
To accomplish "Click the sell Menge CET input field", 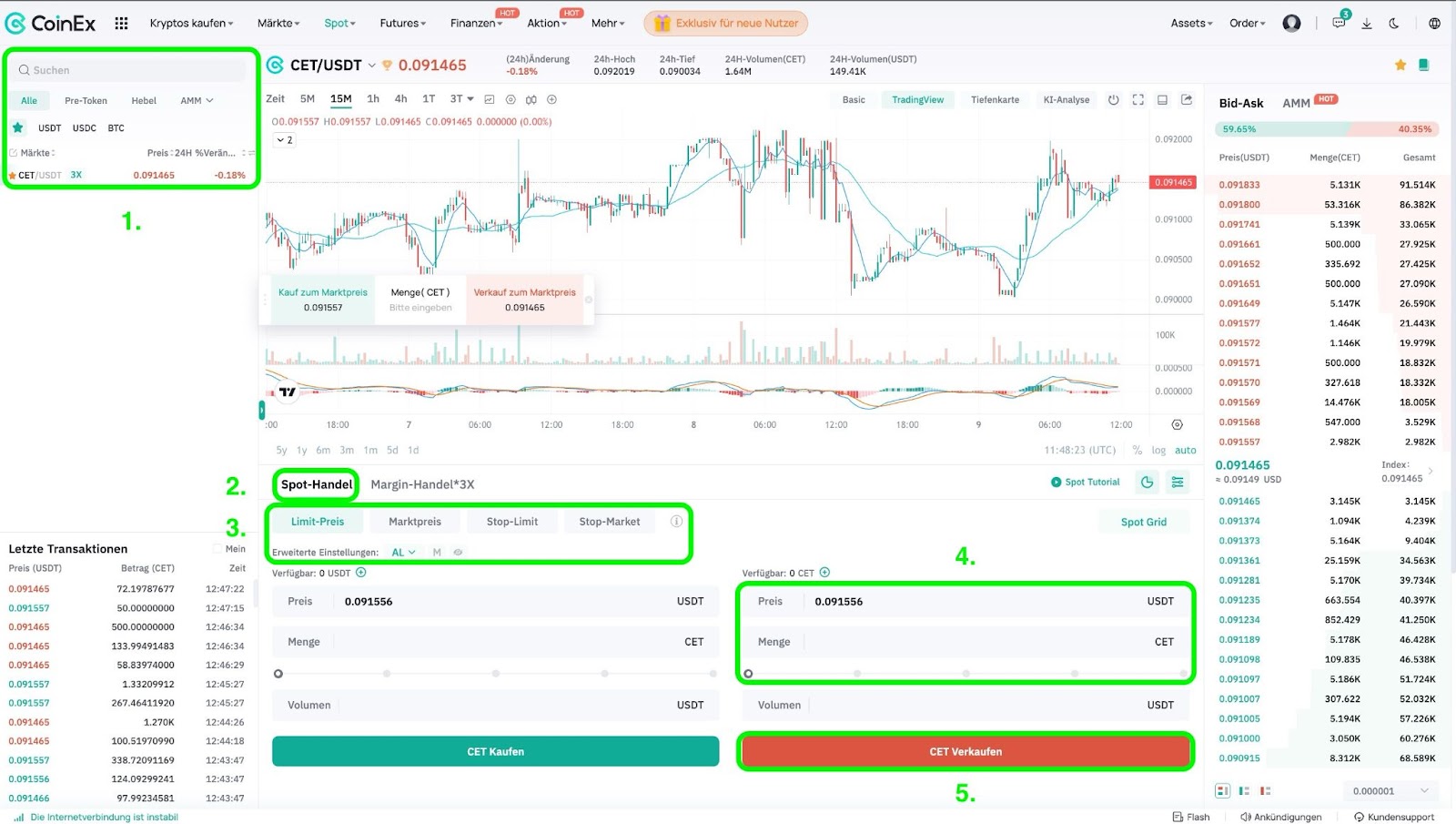I will (x=966, y=642).
